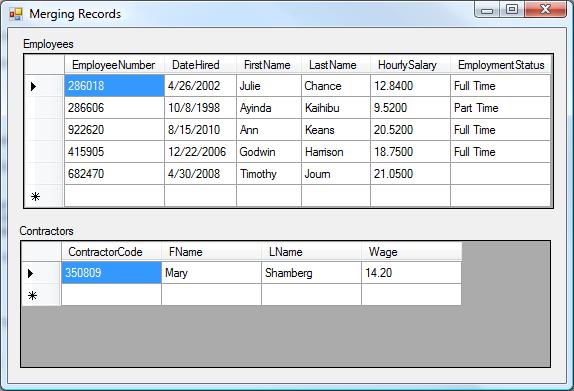Select first name cell Julie
The image size is (574, 391).
click(269, 86)
